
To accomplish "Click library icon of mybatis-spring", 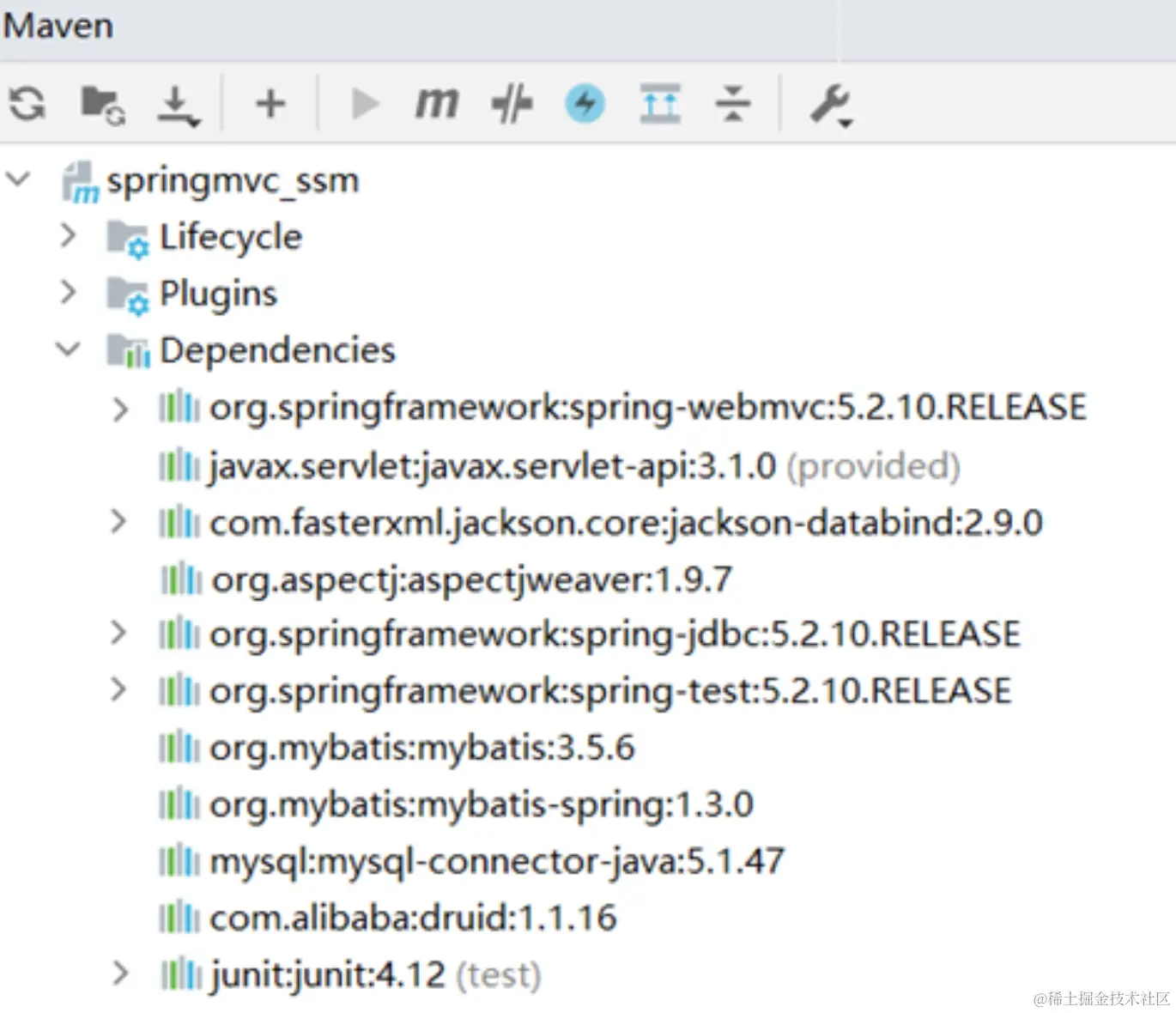I will click(179, 805).
